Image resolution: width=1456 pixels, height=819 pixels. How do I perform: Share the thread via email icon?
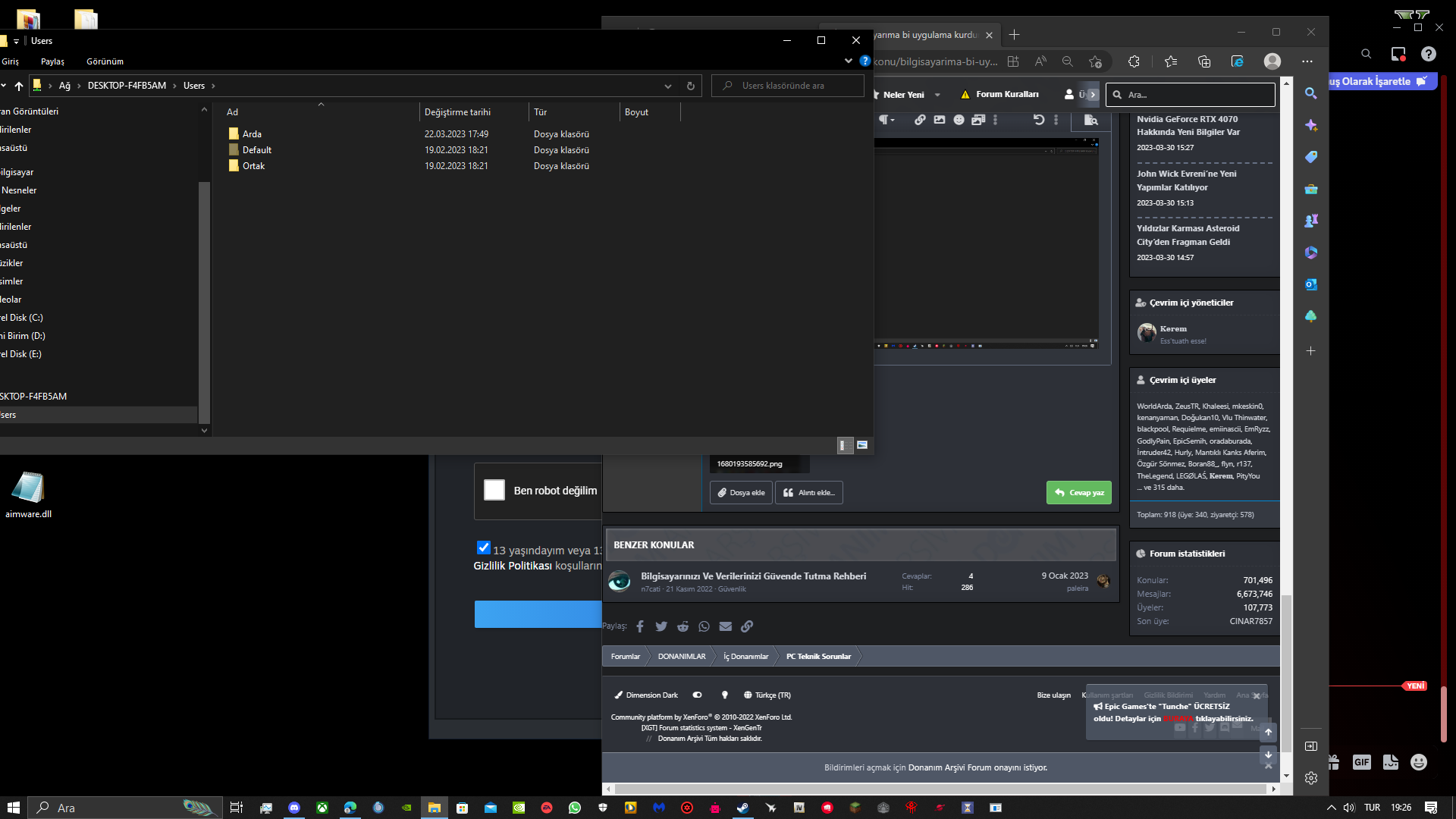coord(726,626)
